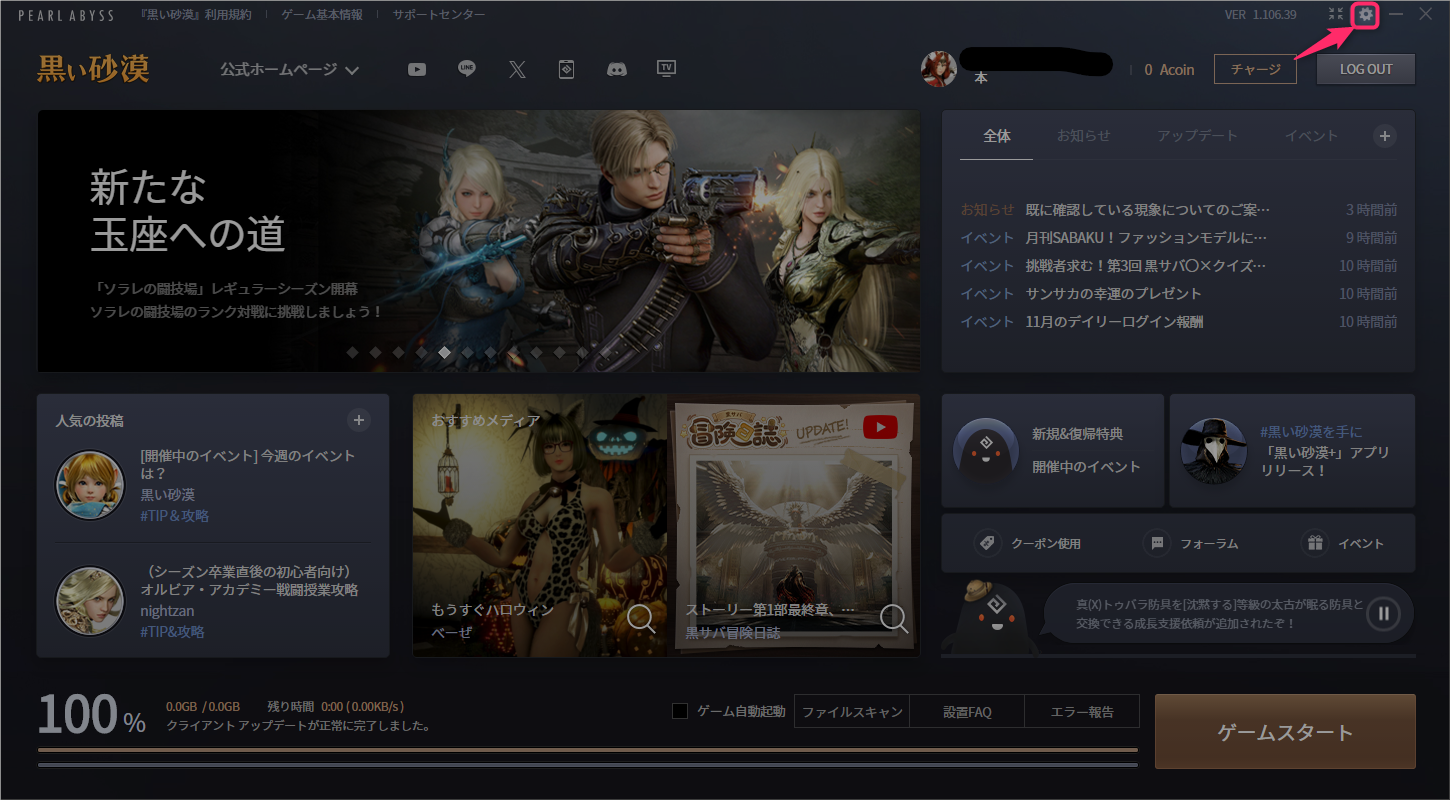Switch to the アップデート tab
The height and width of the screenshot is (800, 1450).
coord(1197,136)
